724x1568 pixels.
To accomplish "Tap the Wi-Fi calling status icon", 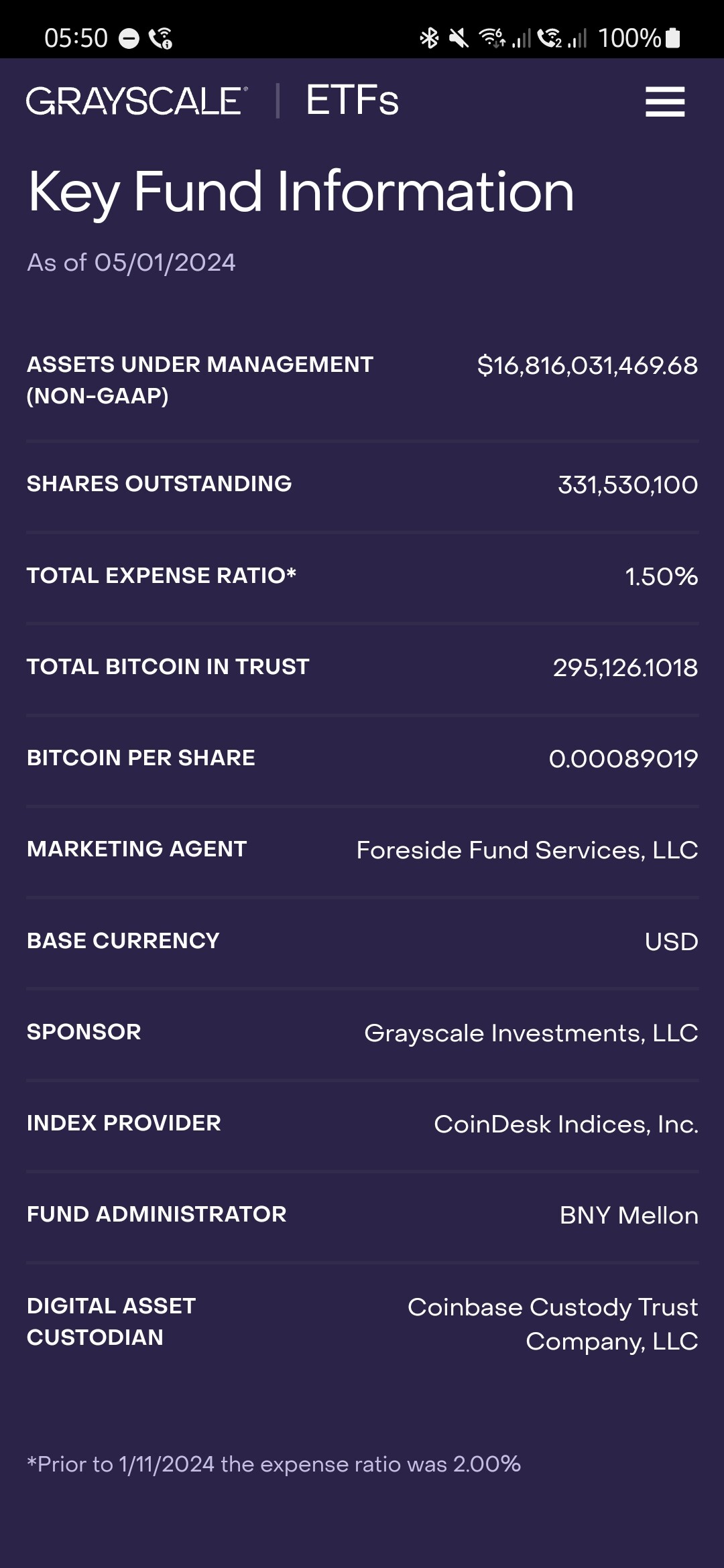I will 161,39.
